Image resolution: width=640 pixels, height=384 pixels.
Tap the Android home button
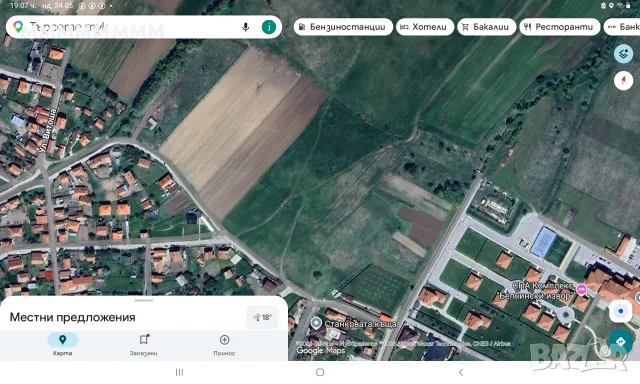click(x=320, y=372)
